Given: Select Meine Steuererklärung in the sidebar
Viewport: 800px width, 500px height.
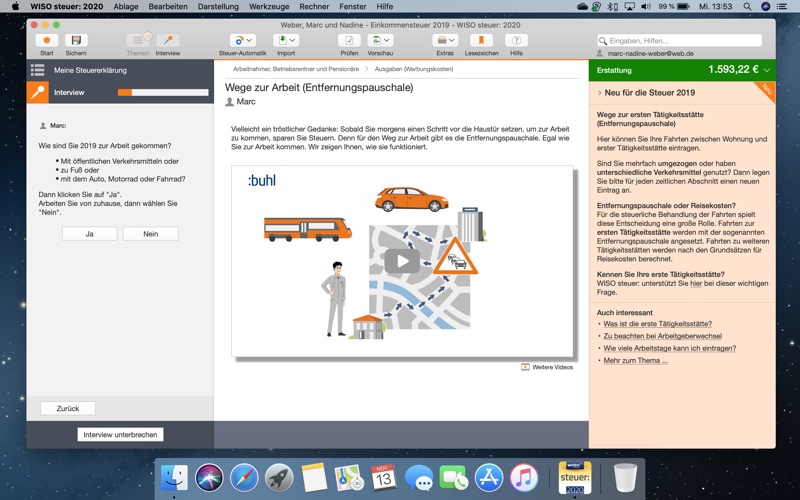Looking at the screenshot, I should click(x=90, y=70).
